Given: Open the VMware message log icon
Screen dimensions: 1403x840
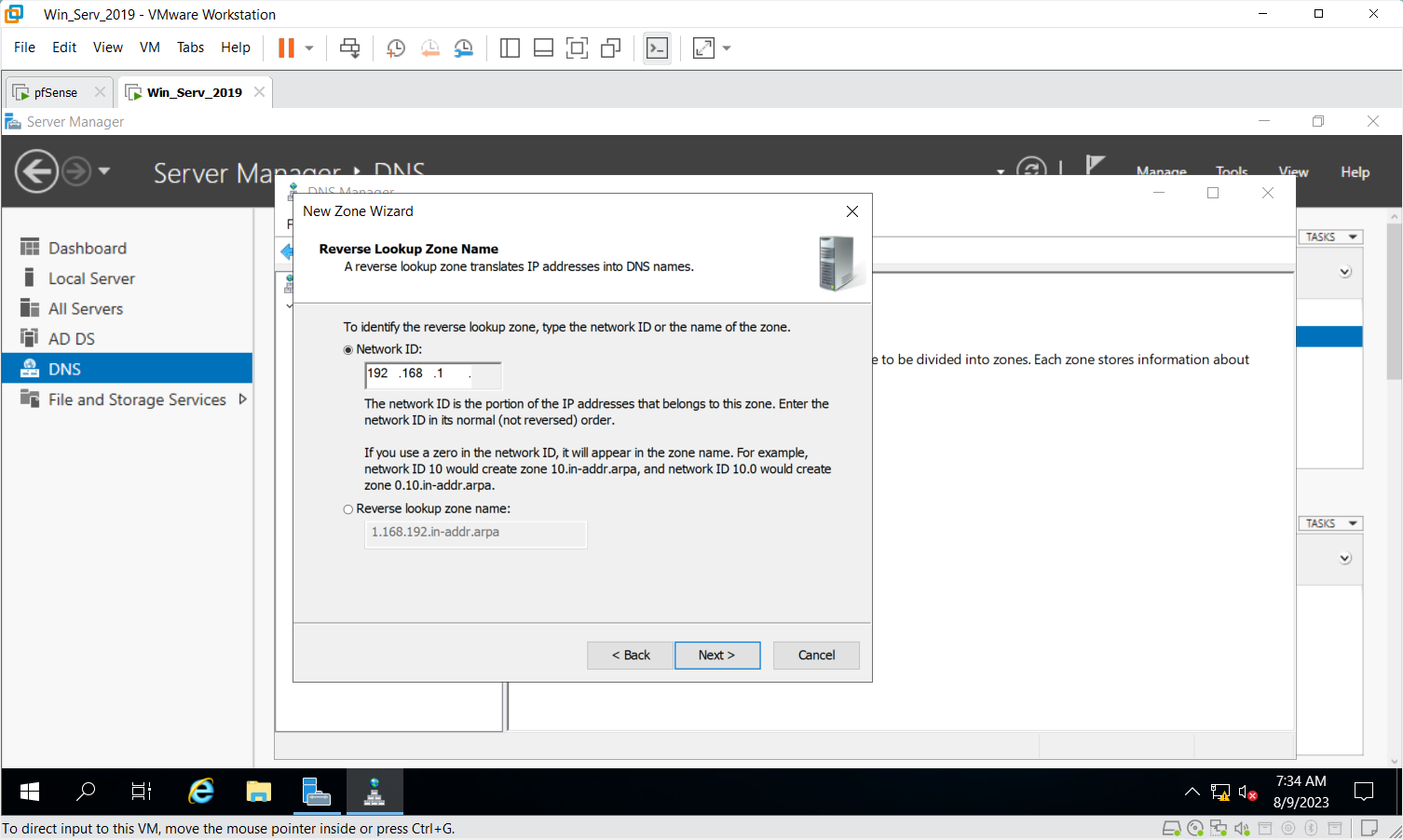Looking at the screenshot, I should 1369,828.
